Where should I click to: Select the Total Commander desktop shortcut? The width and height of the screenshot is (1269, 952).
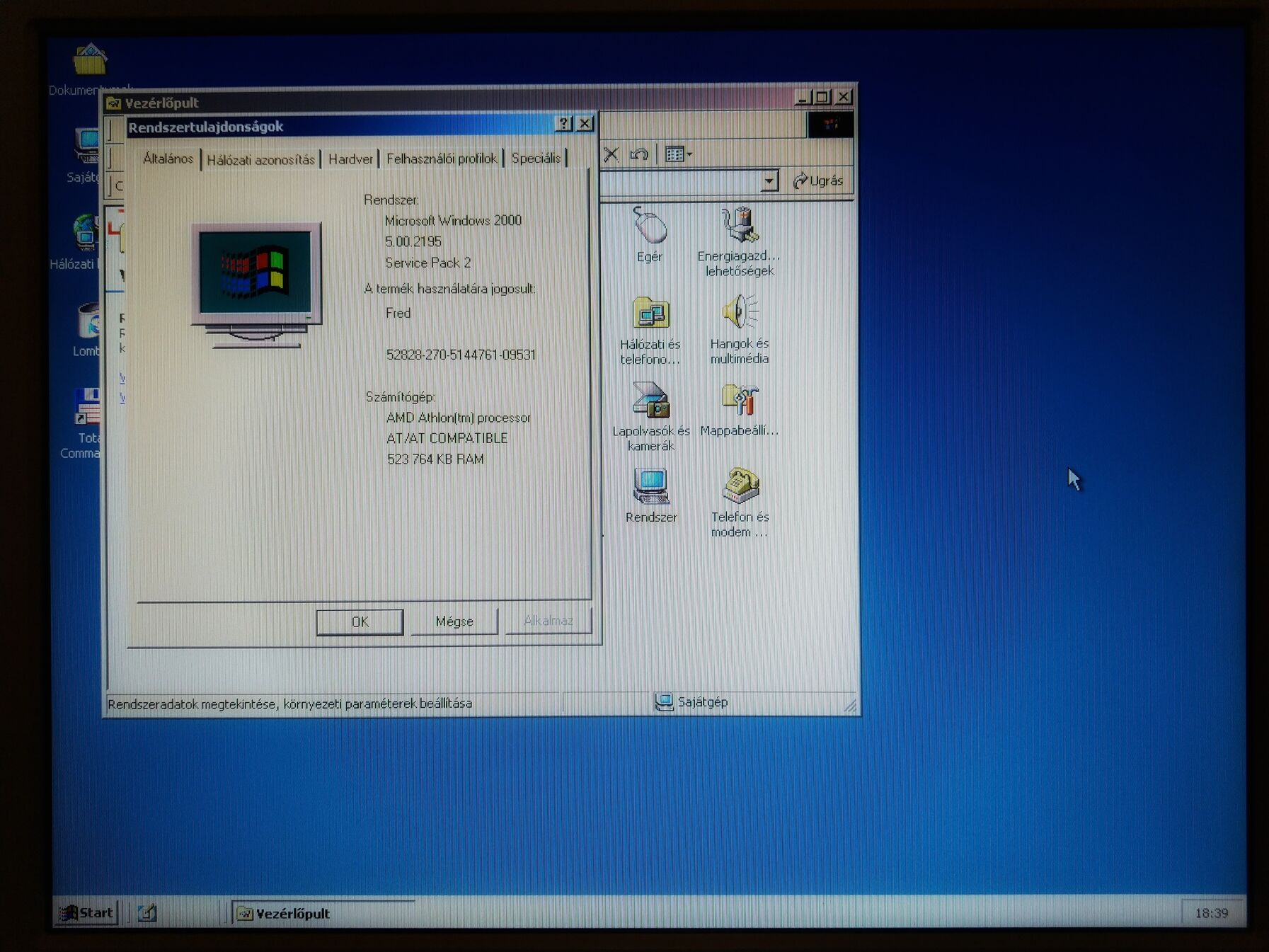coord(82,423)
